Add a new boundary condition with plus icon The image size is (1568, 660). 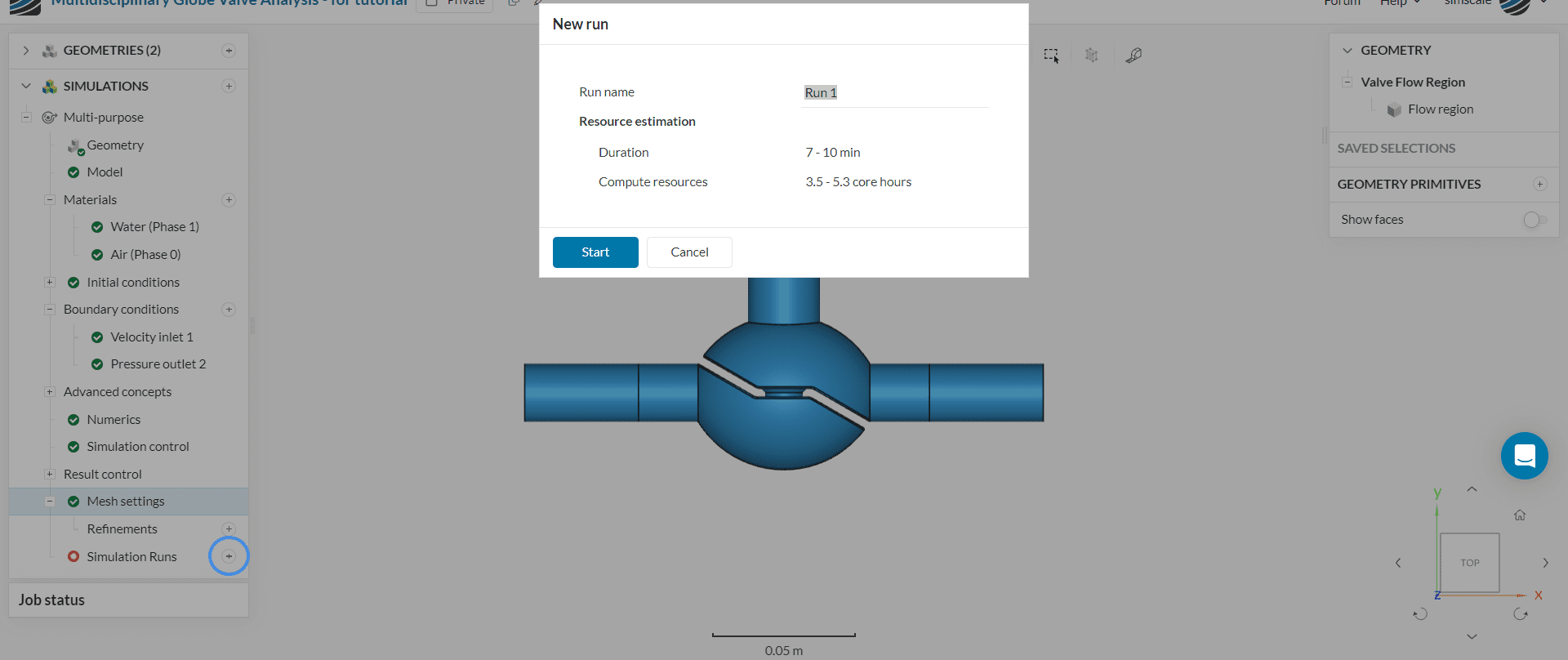(x=229, y=310)
